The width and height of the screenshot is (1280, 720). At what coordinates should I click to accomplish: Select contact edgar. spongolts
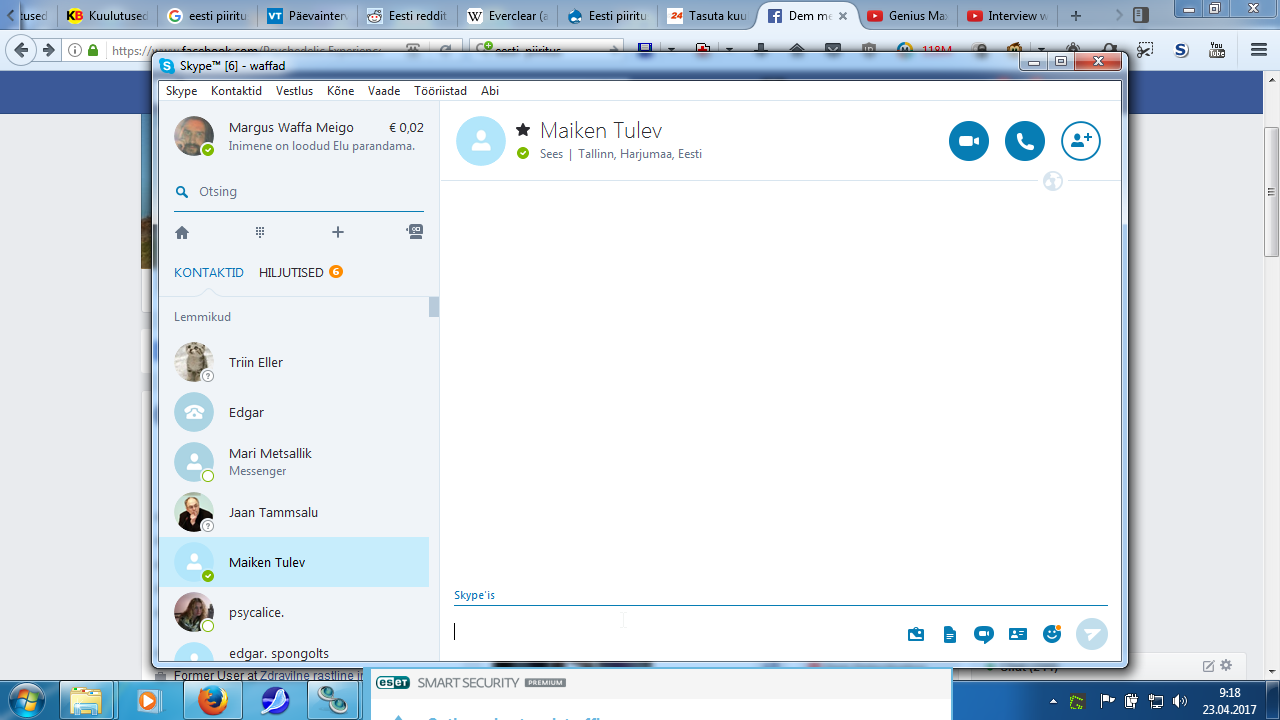294,650
